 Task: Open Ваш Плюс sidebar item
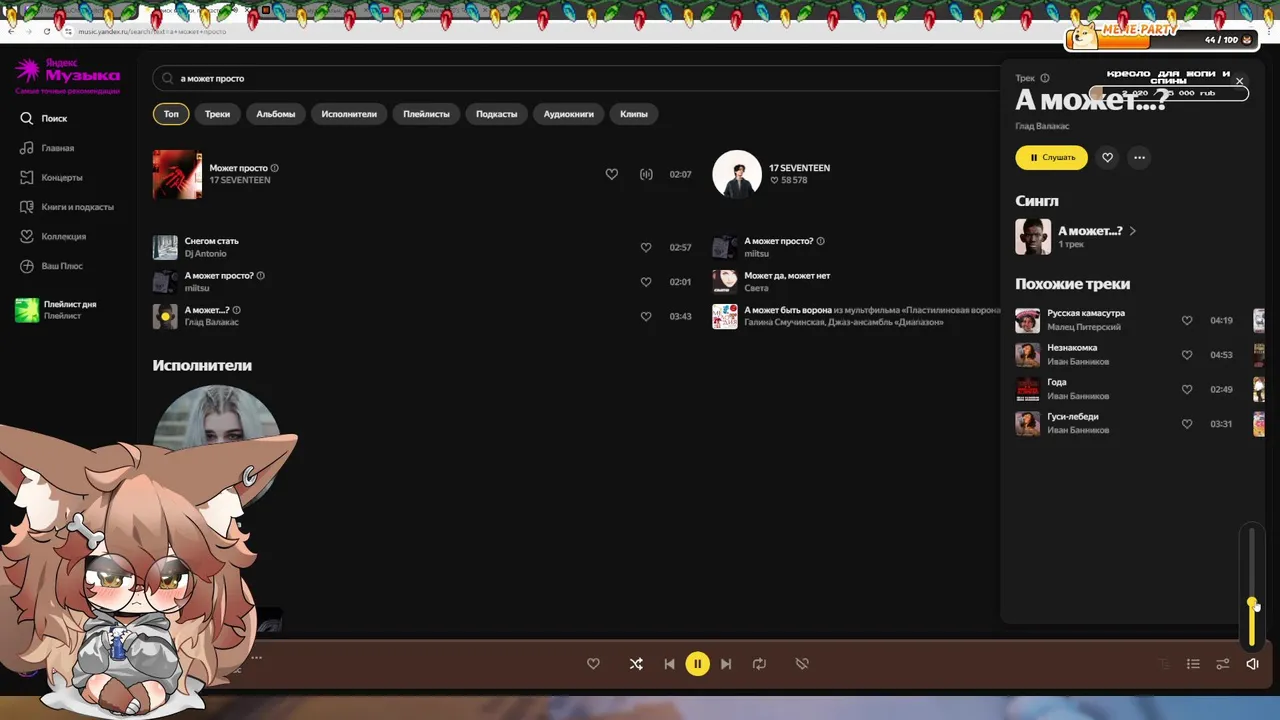click(50, 266)
